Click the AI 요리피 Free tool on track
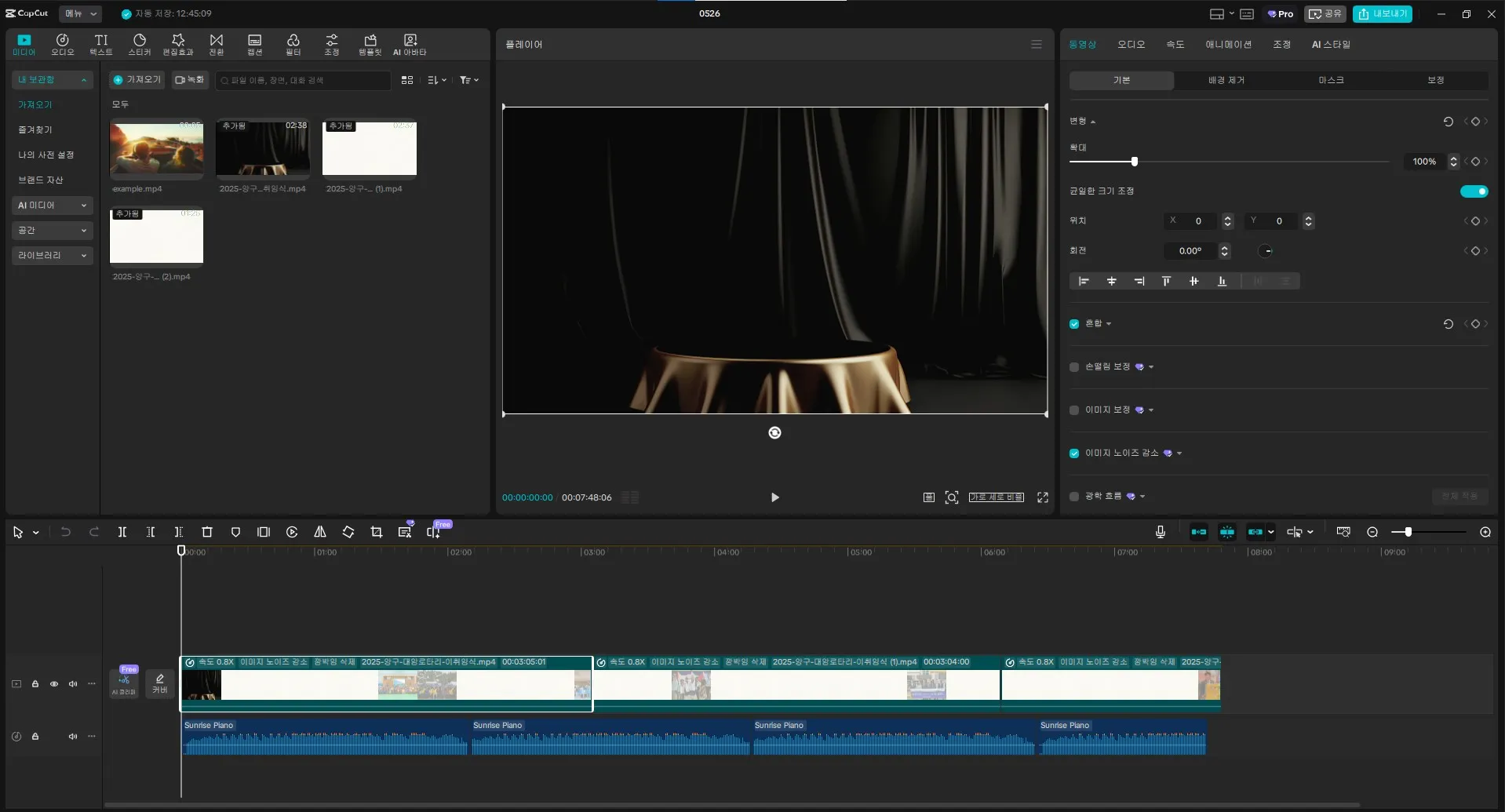This screenshot has width=1505, height=812. click(x=124, y=683)
